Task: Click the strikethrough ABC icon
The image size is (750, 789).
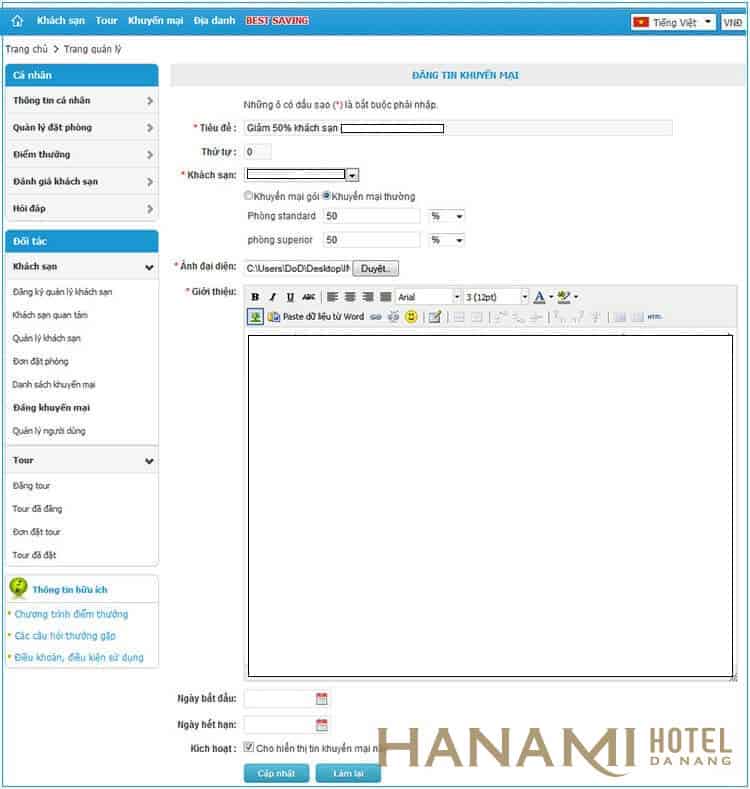Action: pyautogui.click(x=308, y=297)
